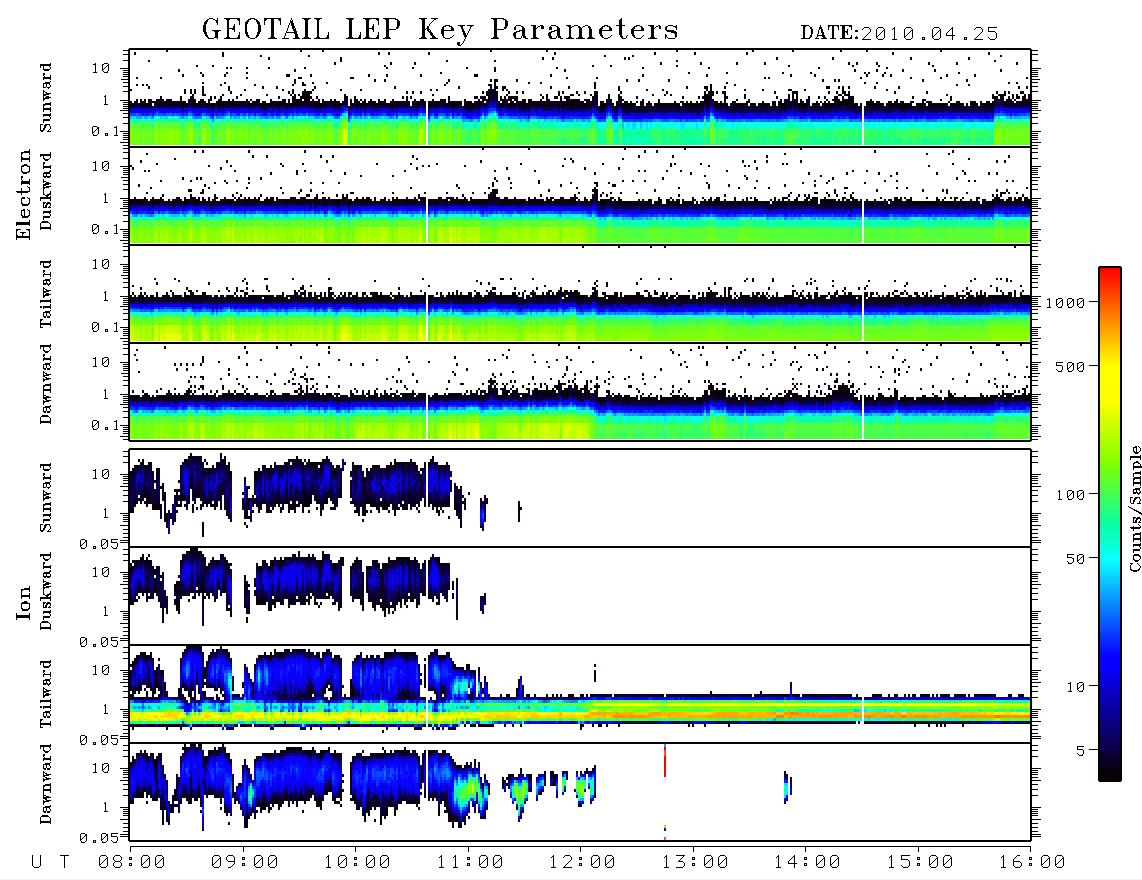Click the color scale bar
The width and height of the screenshot is (1142, 880).
coord(1110,525)
